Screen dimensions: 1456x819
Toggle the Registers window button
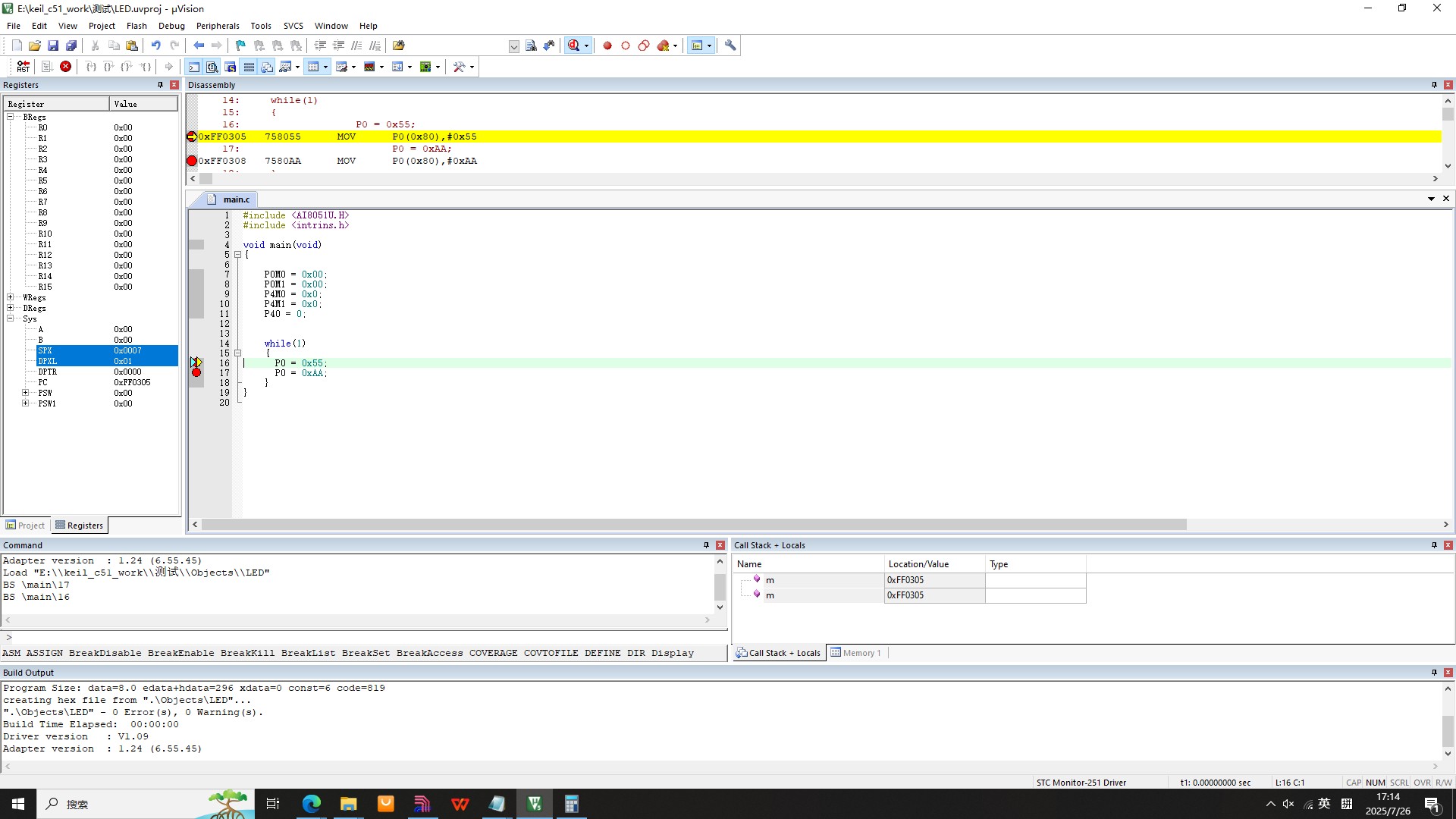(249, 67)
